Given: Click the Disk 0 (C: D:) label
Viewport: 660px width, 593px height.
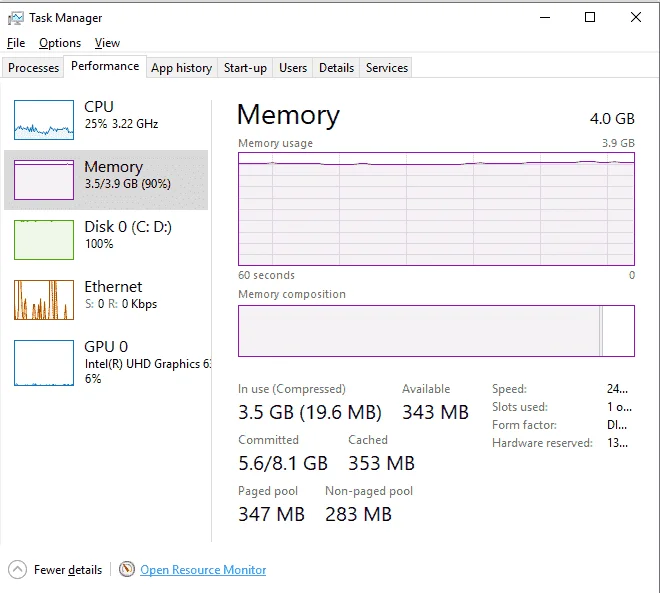Looking at the screenshot, I should pos(128,227).
